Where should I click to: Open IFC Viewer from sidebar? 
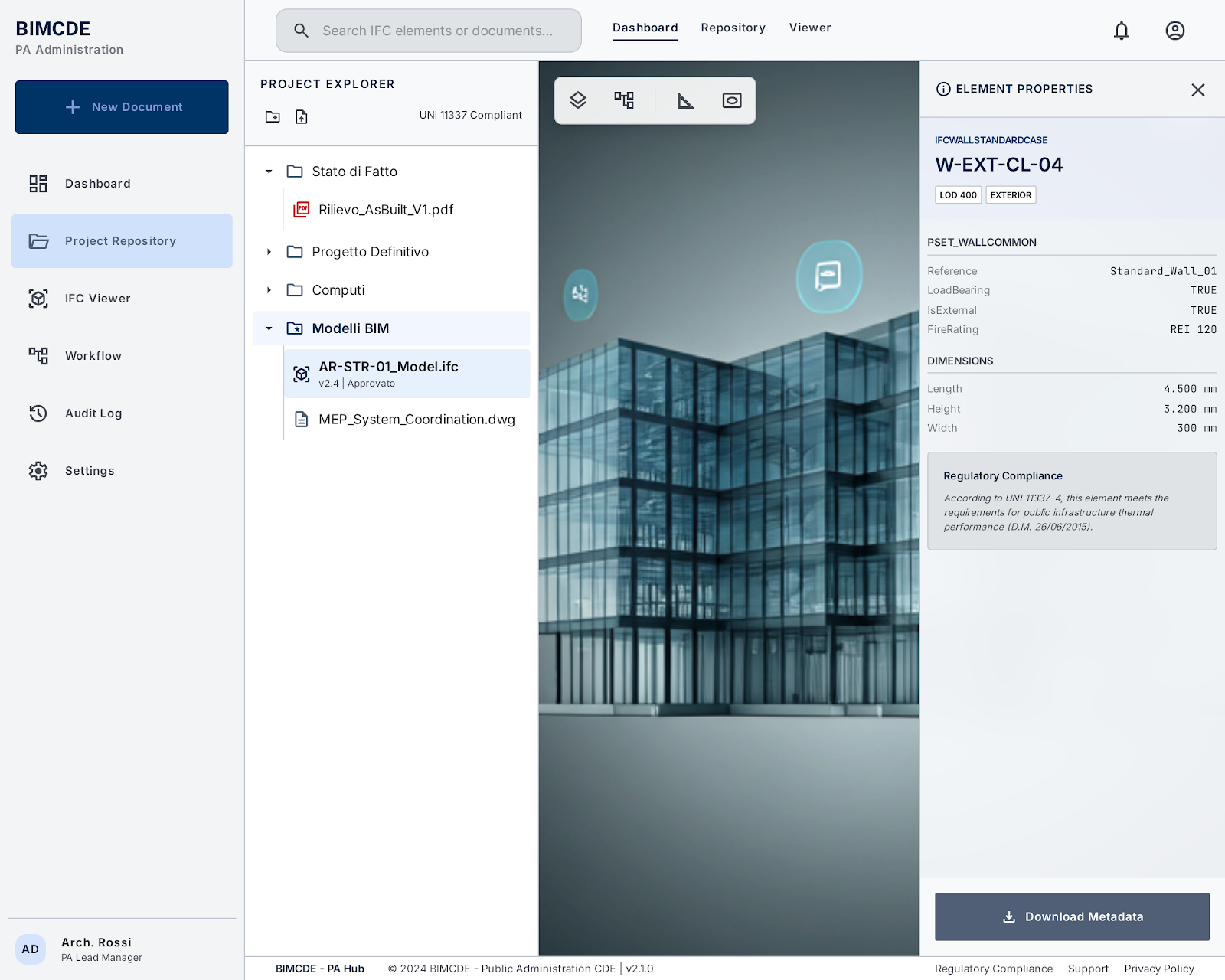[x=122, y=299]
